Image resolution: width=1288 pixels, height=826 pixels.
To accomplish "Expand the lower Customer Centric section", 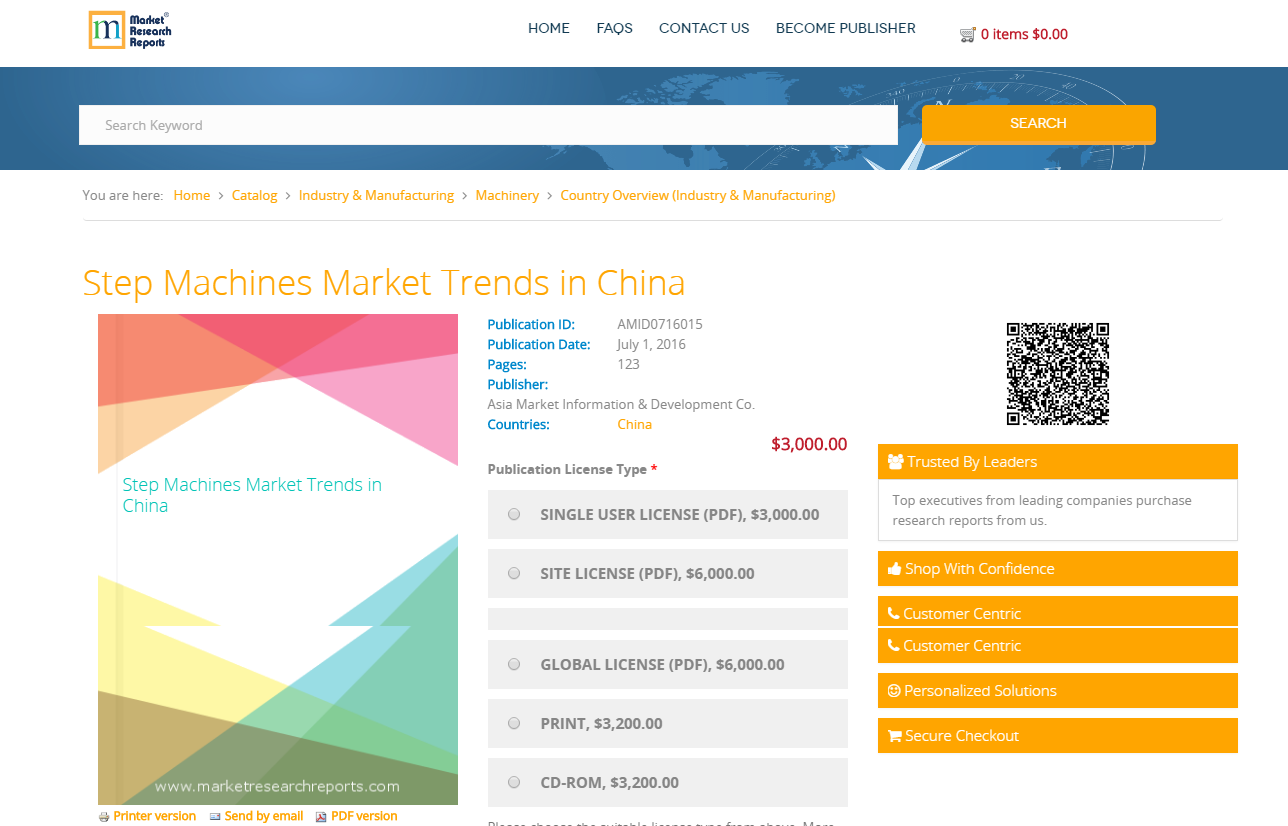I will tap(1058, 646).
